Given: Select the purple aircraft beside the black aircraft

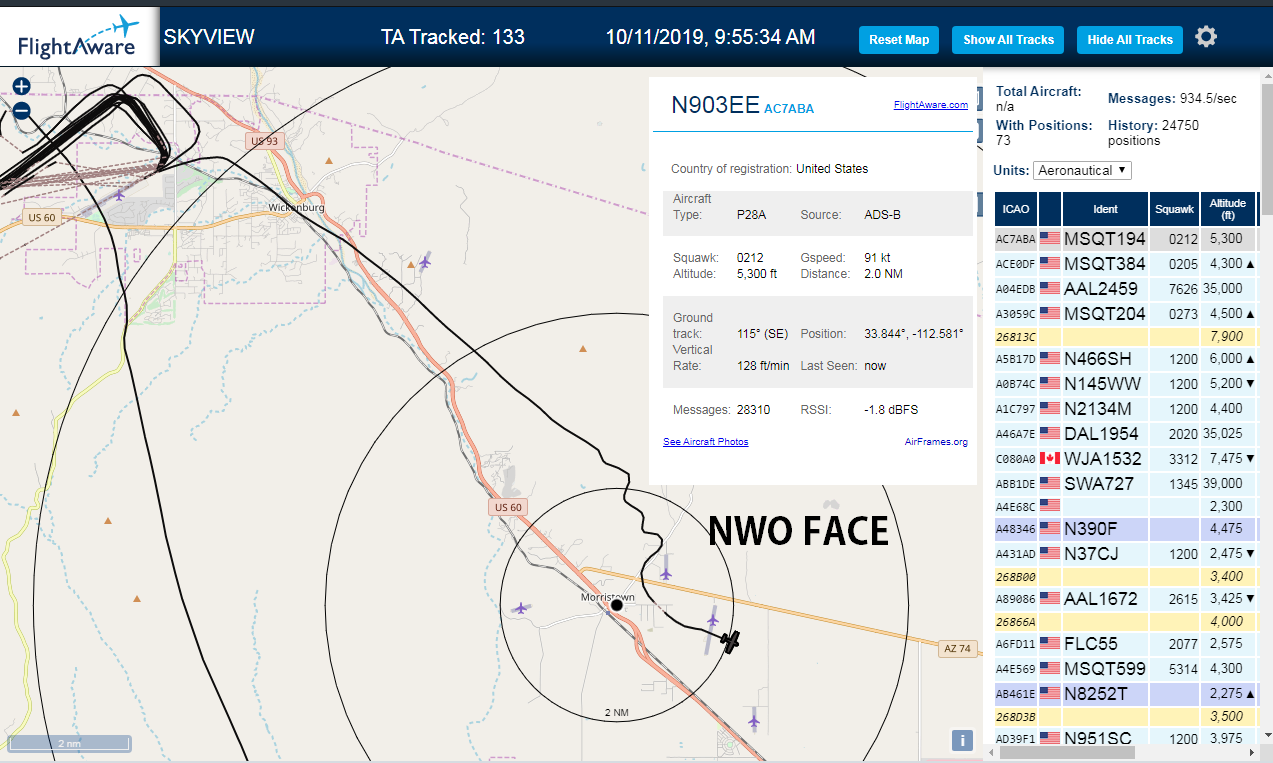Looking at the screenshot, I should pyautogui.click(x=712, y=621).
